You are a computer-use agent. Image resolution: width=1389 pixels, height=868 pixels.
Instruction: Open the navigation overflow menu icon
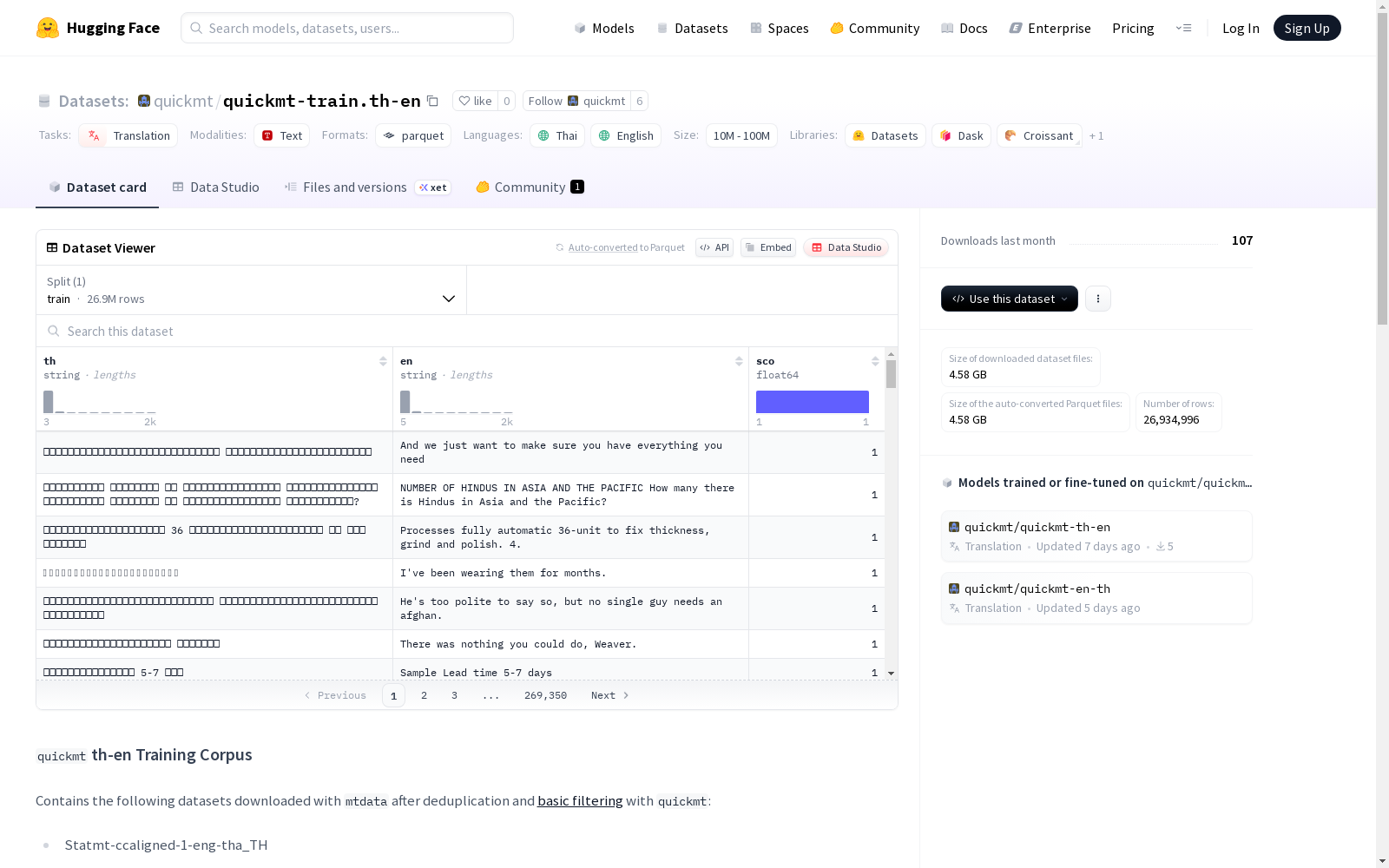click(1183, 28)
